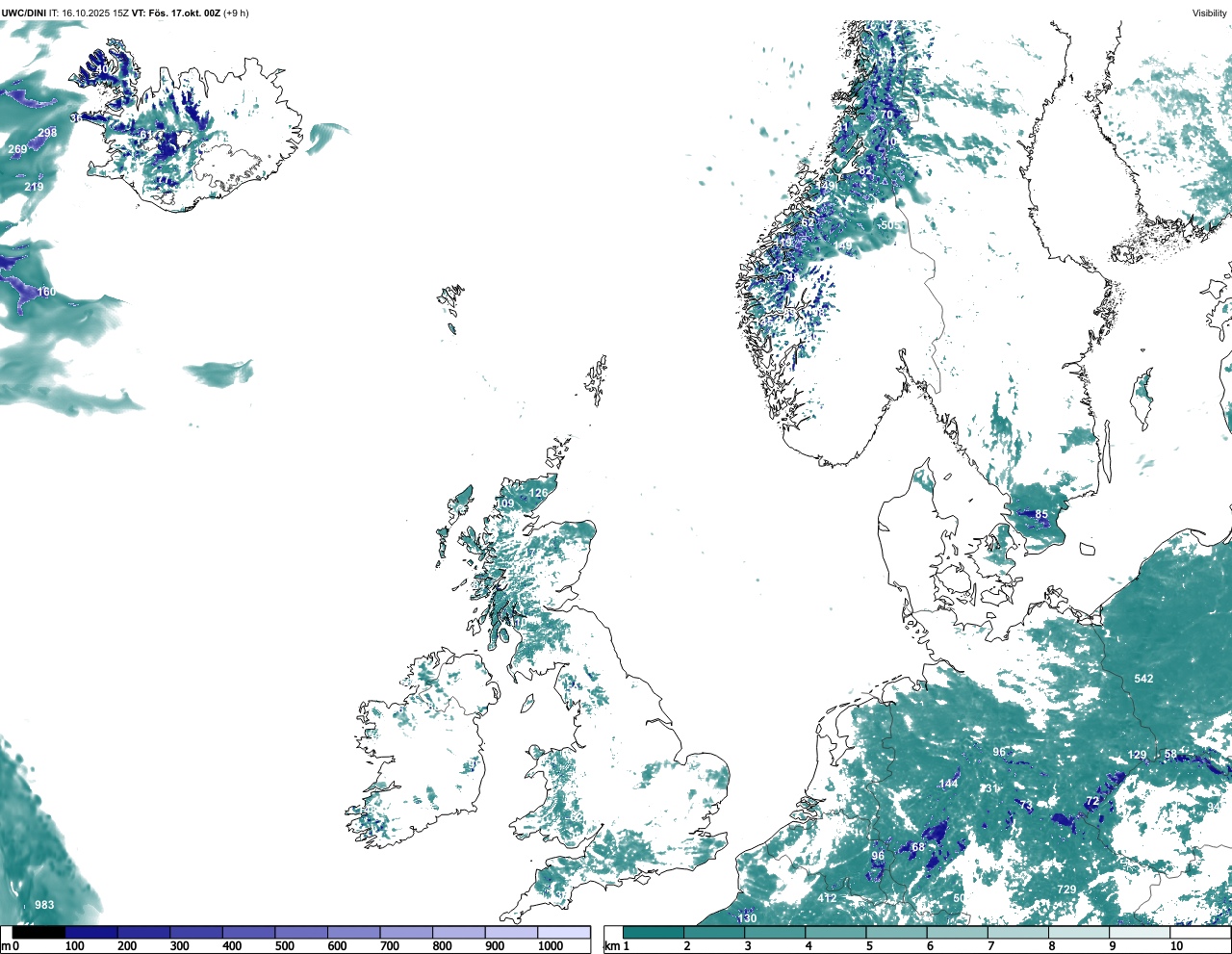
Task: Click the "68" value on dark blue patch
Action: point(918,847)
